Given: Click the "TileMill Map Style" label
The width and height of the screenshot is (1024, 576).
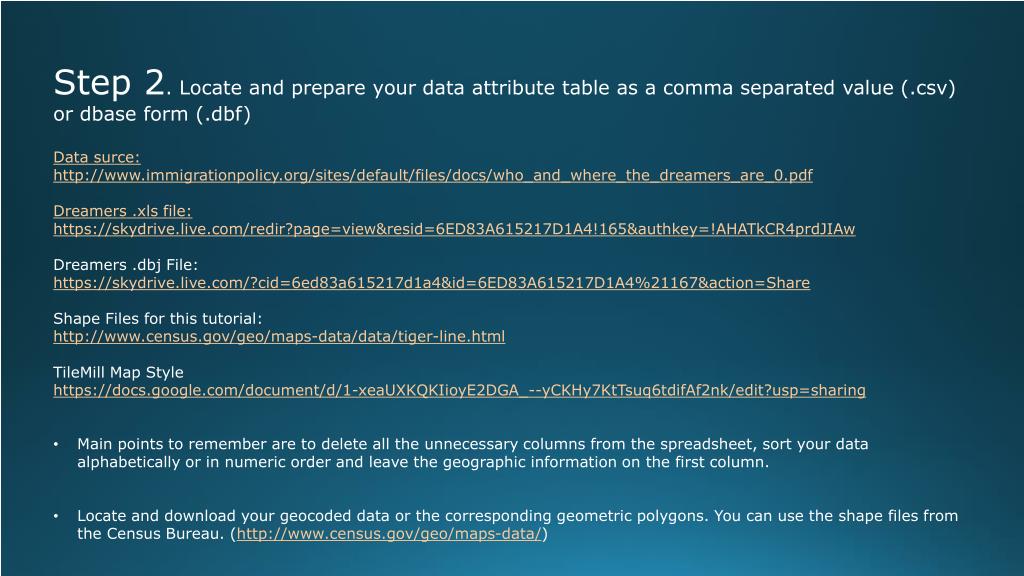Looking at the screenshot, I should coord(118,372).
